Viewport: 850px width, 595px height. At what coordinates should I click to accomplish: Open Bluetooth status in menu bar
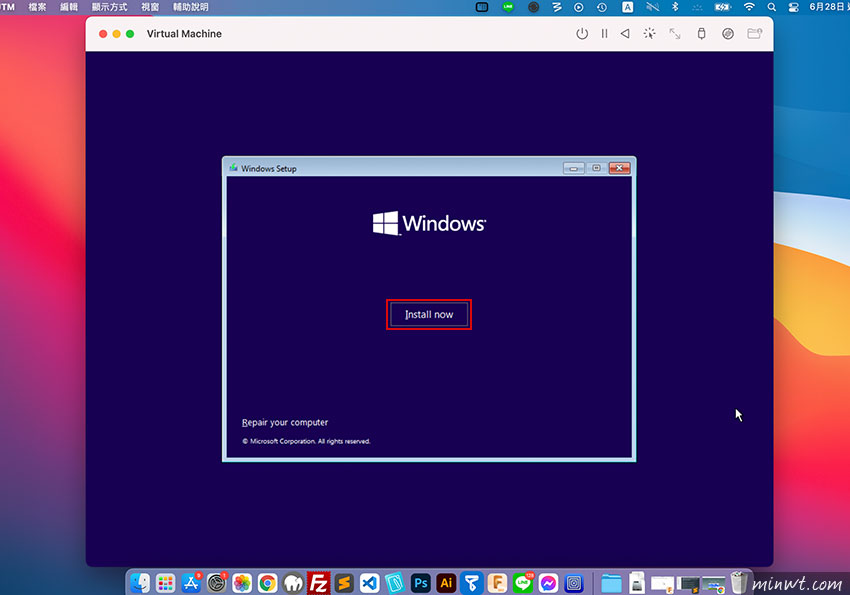click(x=675, y=7)
